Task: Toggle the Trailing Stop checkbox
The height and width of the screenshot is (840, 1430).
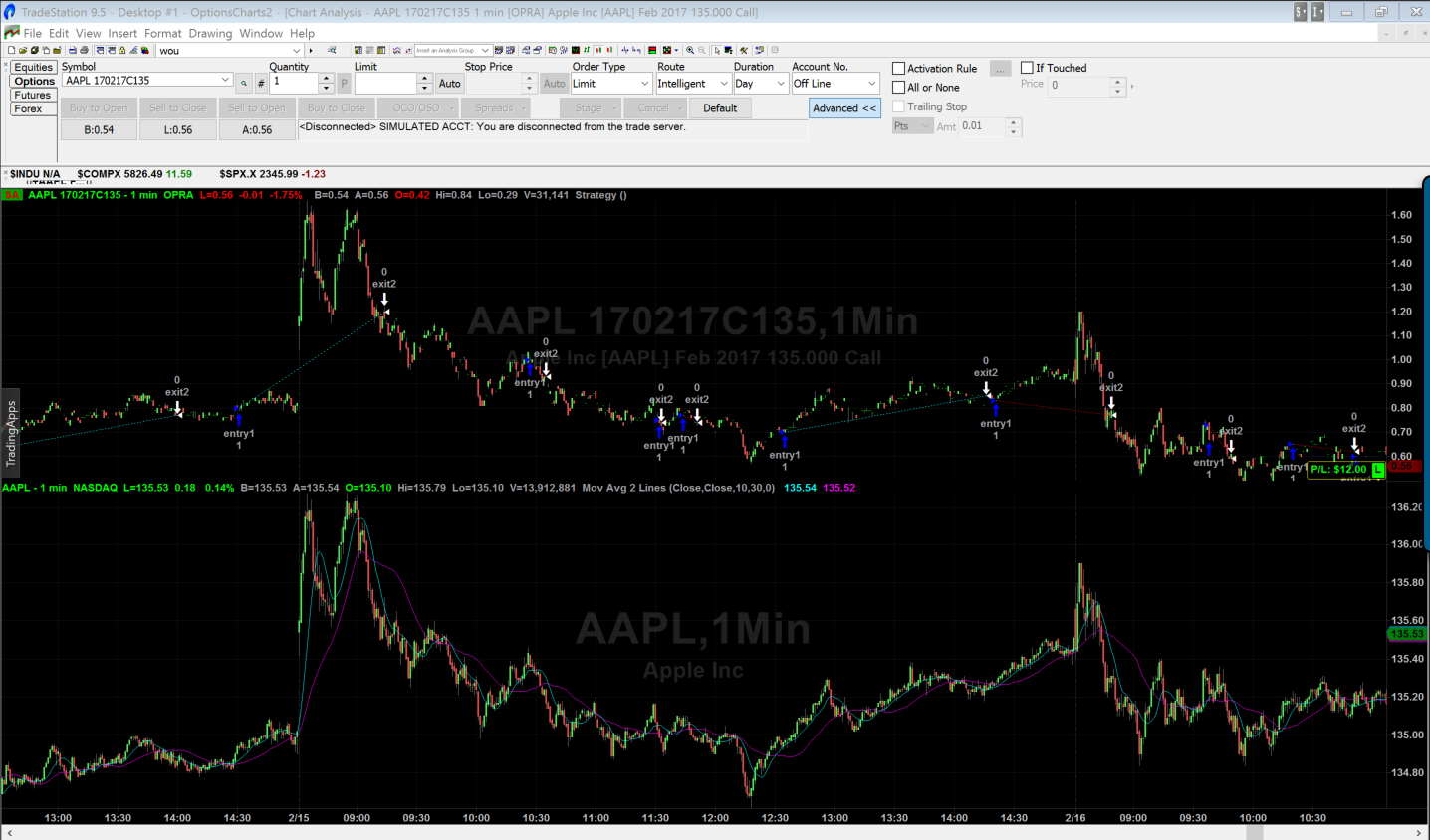Action: pyautogui.click(x=899, y=106)
